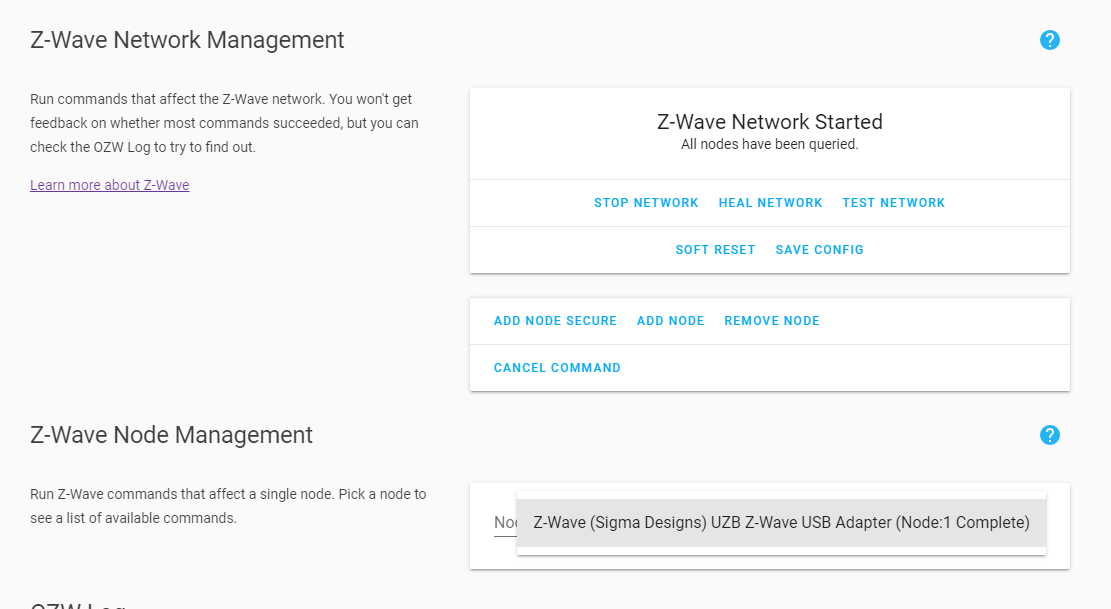
Task: Add a new Z-Wave node
Action: coord(670,320)
